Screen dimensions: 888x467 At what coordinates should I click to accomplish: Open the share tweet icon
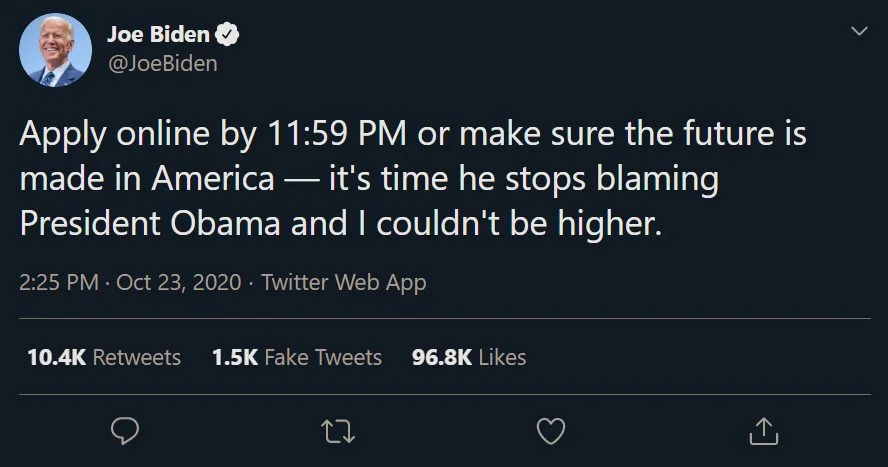[x=763, y=430]
